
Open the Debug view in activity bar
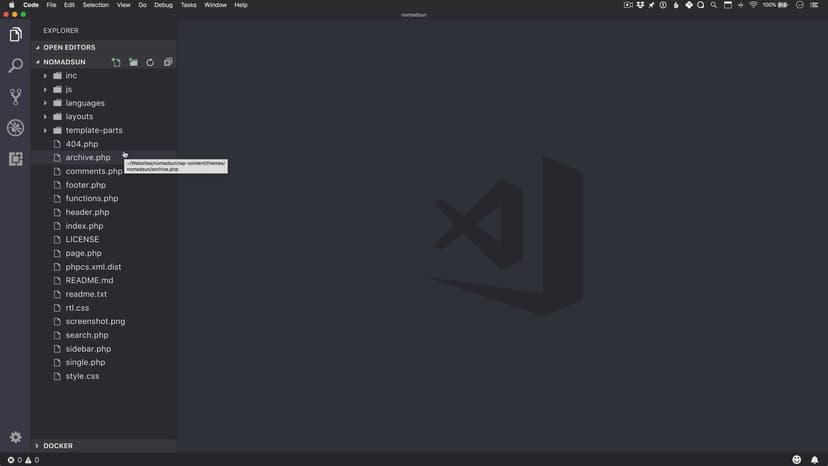coord(15,128)
